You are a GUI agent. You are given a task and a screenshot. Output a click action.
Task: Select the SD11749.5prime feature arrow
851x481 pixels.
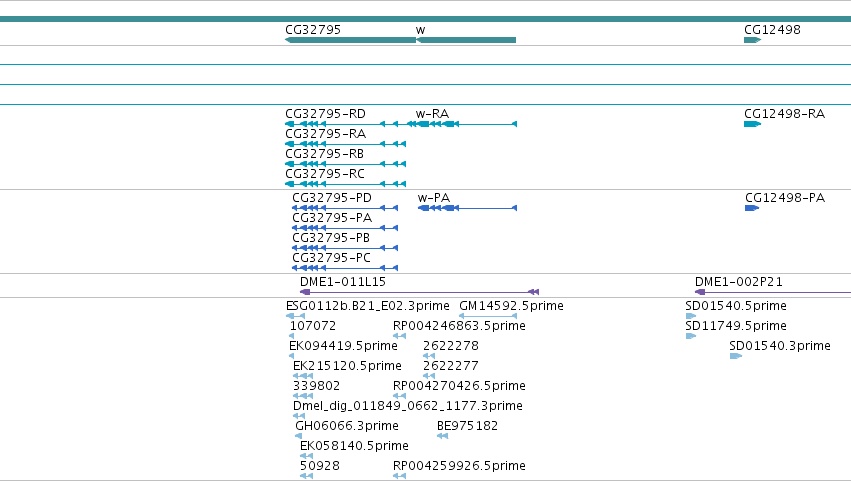691,336
